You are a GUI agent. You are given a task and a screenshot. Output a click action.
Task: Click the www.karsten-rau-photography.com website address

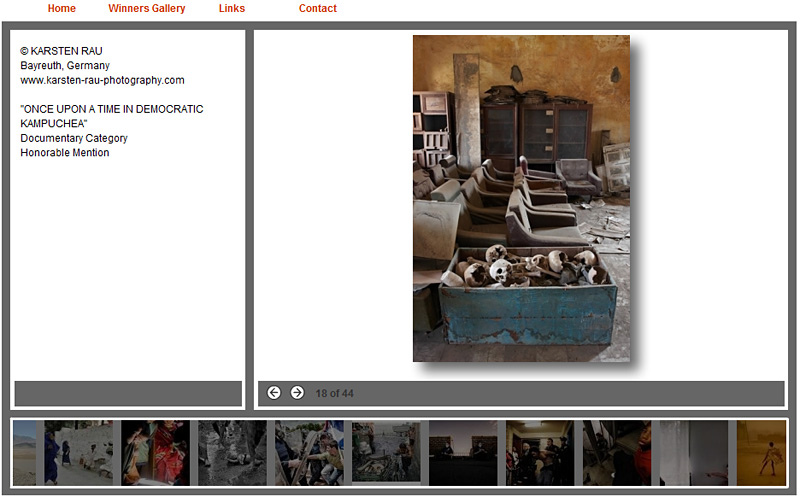tap(102, 80)
